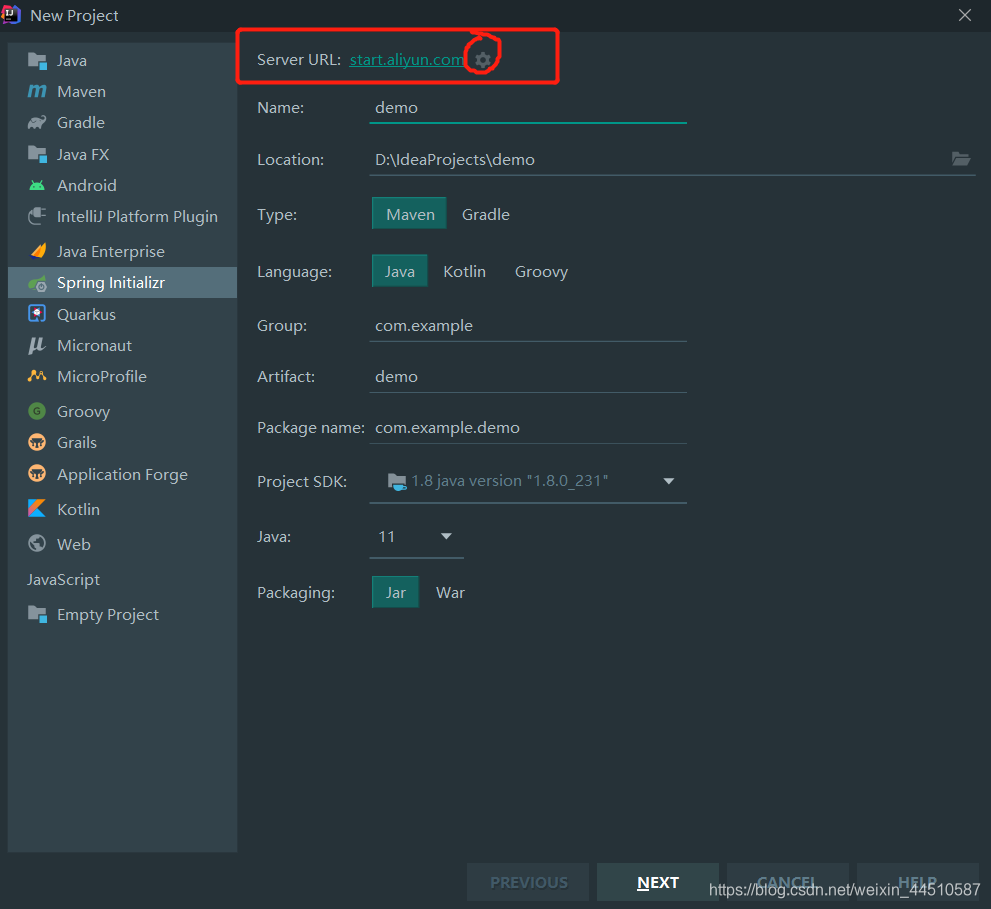Image resolution: width=991 pixels, height=909 pixels.
Task: Click the Previous button
Action: 528,882
